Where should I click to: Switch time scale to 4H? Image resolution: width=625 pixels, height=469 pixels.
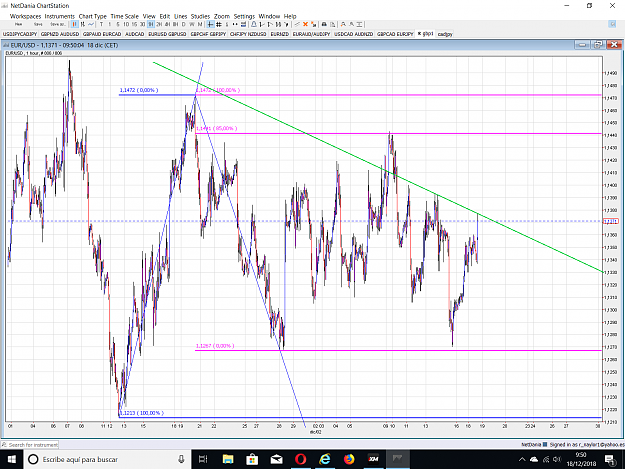click(167, 24)
